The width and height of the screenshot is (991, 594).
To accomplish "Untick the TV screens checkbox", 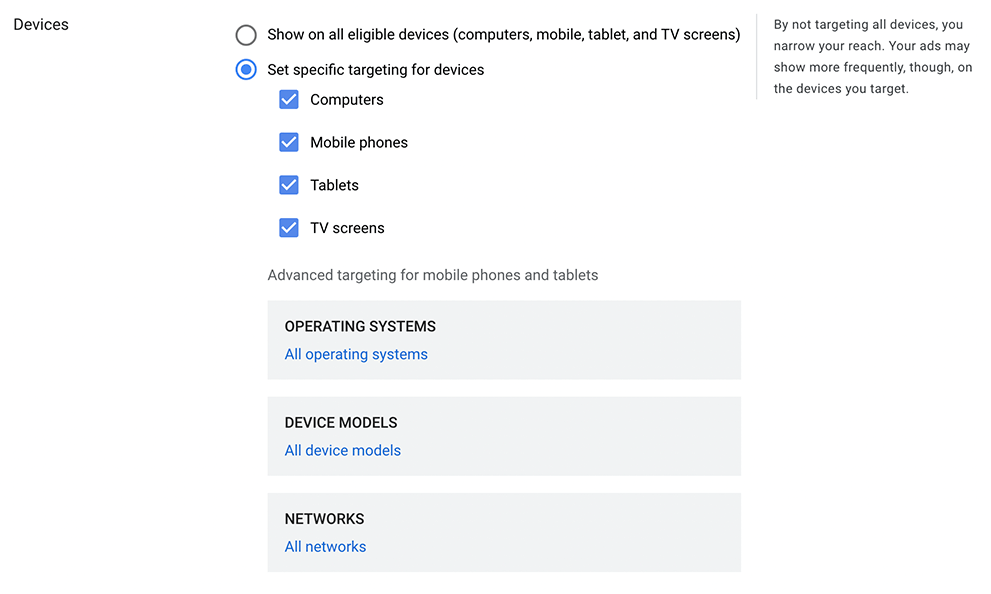I will pyautogui.click(x=289, y=228).
